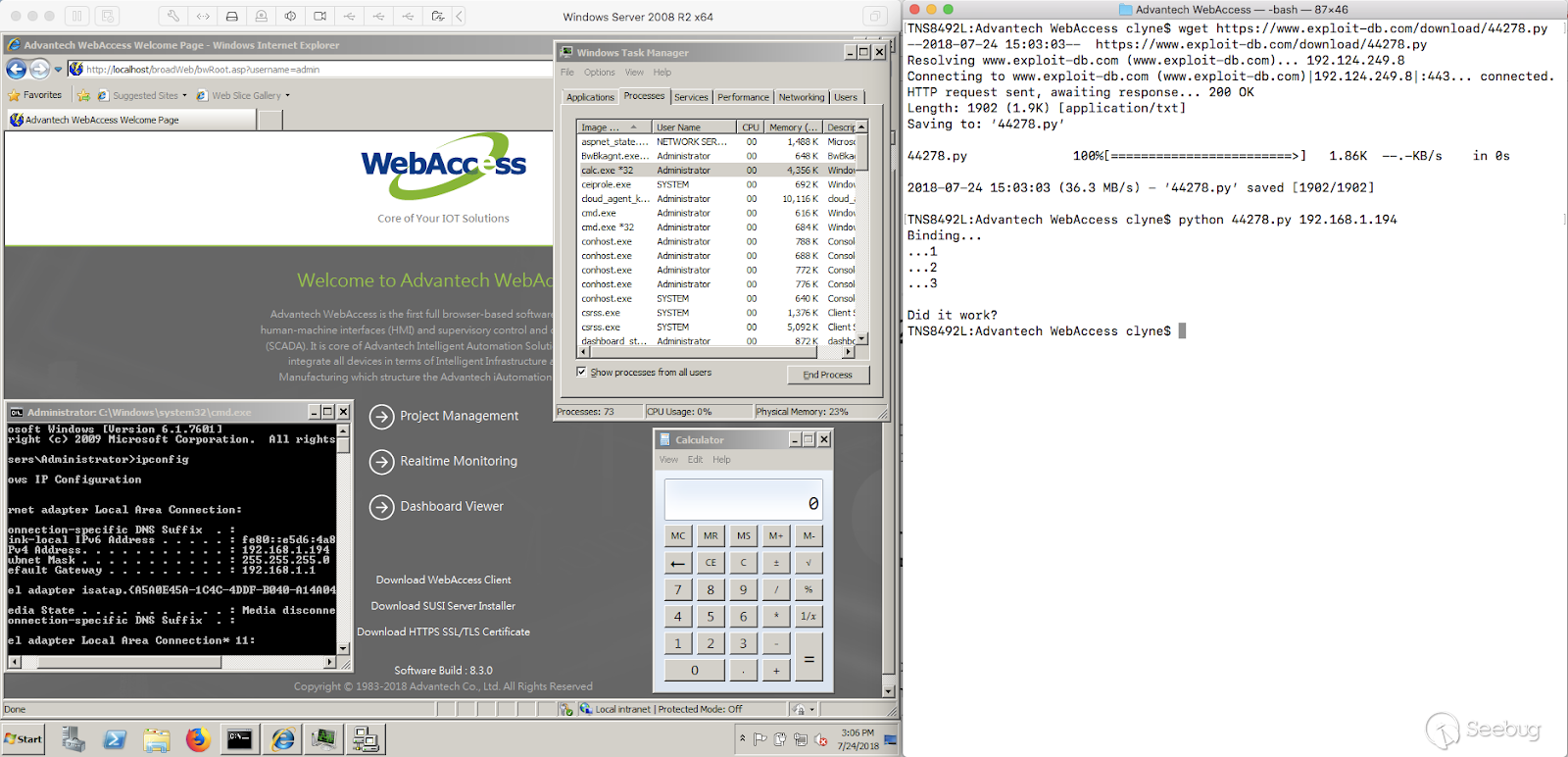Click the hard disk icon in VM toolbar
The width and height of the screenshot is (1568, 757).
point(231,16)
